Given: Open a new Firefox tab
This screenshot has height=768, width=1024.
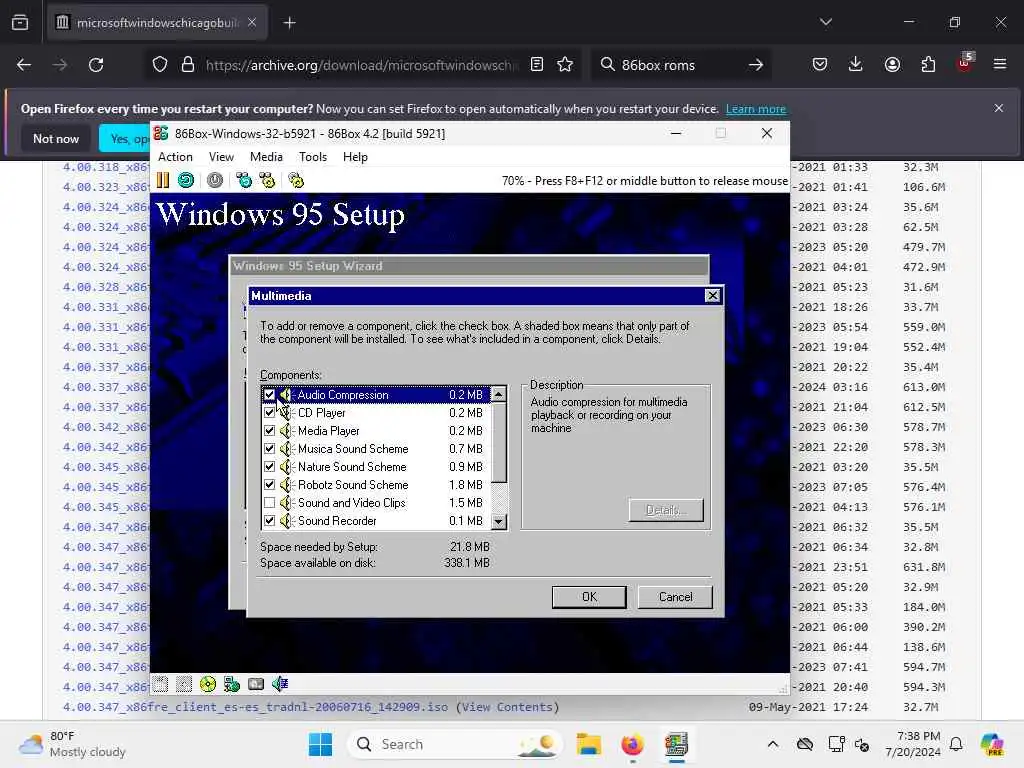Looking at the screenshot, I should click(289, 23).
